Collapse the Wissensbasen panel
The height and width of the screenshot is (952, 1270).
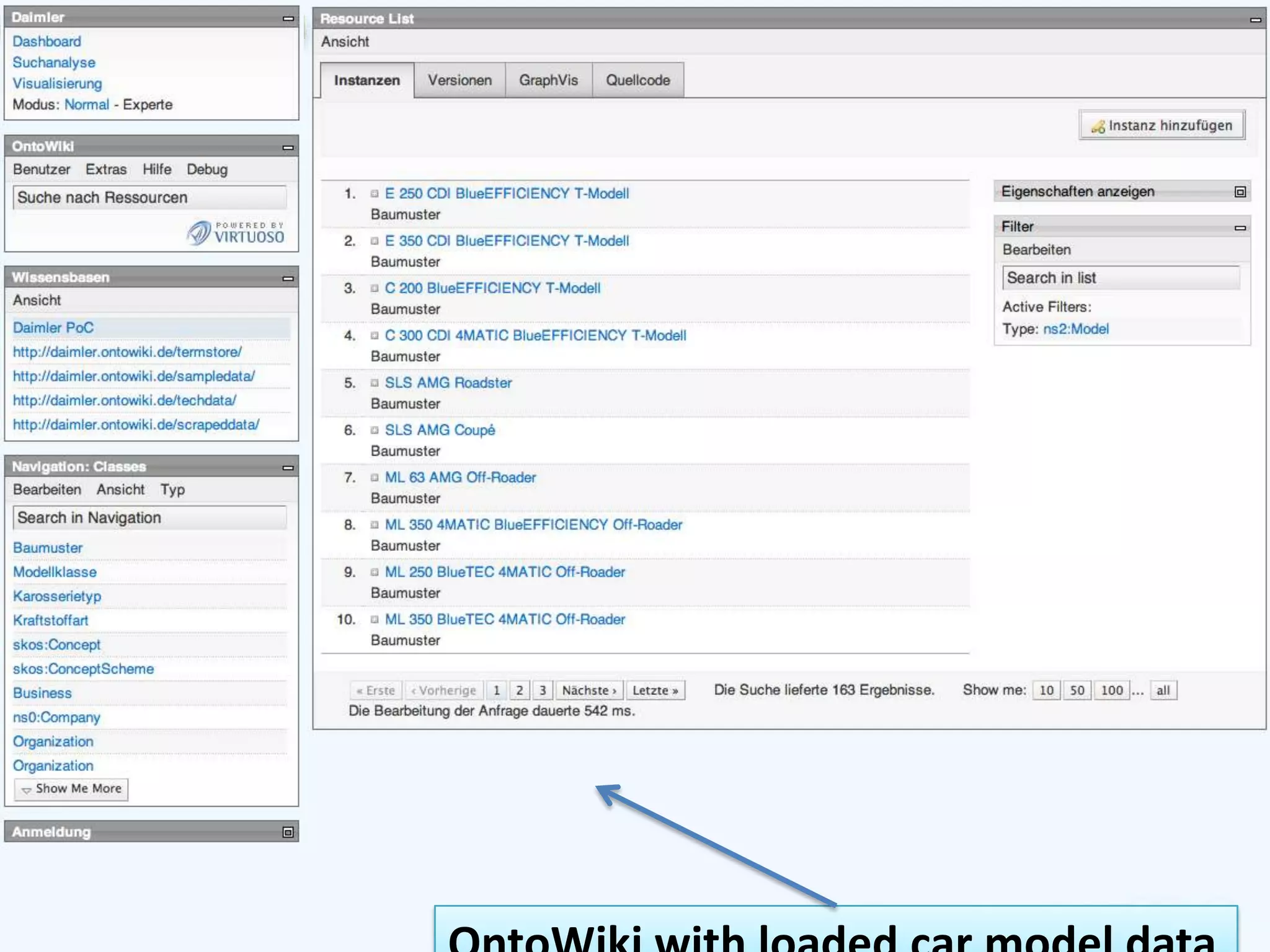point(288,278)
